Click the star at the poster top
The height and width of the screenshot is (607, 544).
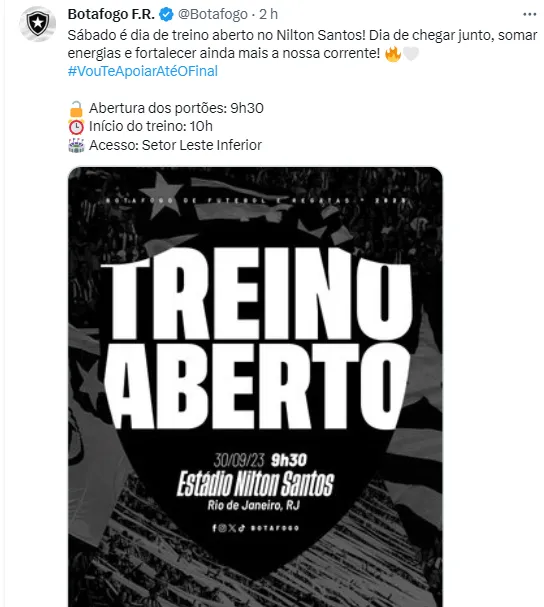point(161,195)
